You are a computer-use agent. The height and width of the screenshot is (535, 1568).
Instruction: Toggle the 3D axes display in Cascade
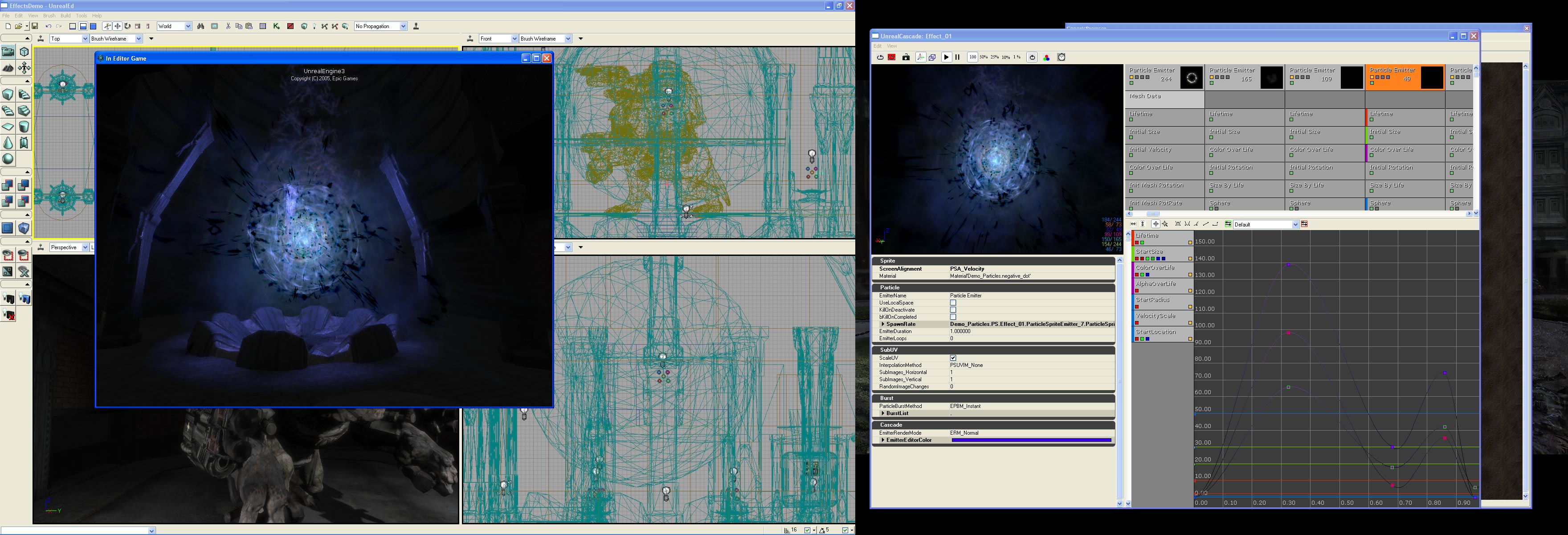click(920, 57)
